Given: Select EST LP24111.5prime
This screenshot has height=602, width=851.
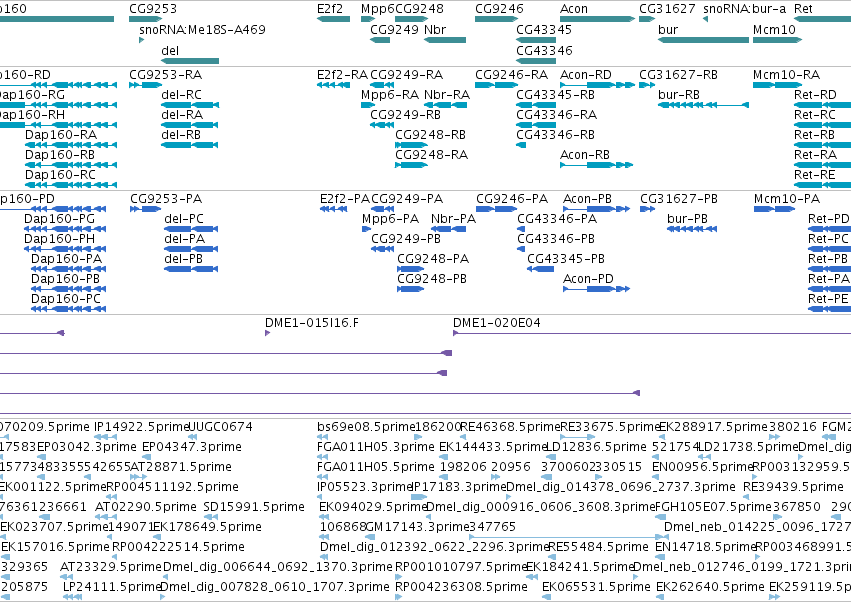Looking at the screenshot, I should [112, 588].
